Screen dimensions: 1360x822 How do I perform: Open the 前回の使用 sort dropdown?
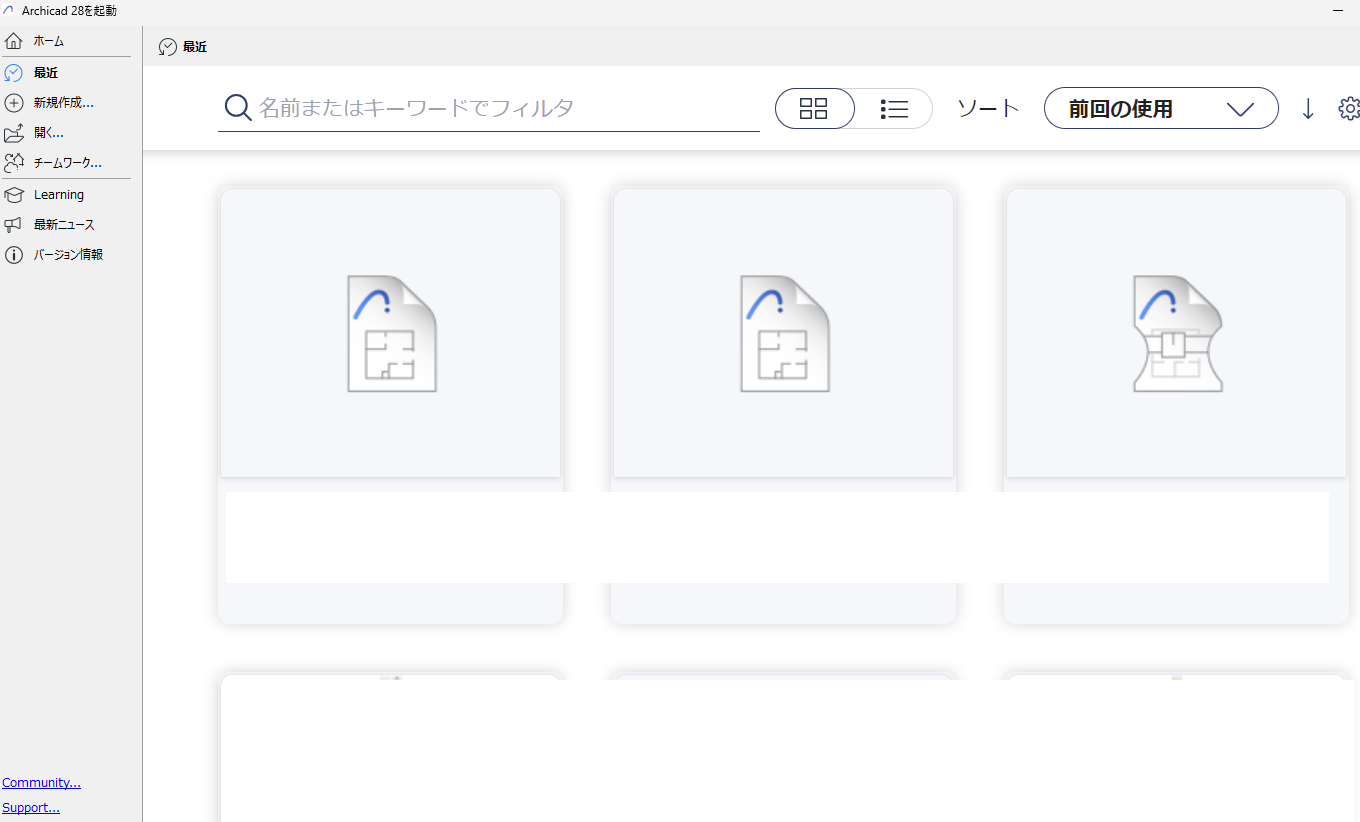coord(1161,109)
